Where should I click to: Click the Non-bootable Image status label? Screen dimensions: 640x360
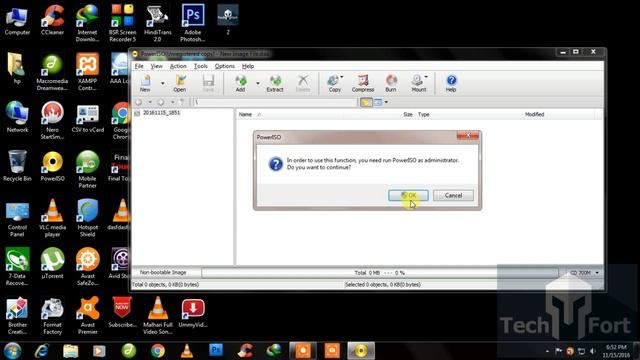(x=163, y=273)
